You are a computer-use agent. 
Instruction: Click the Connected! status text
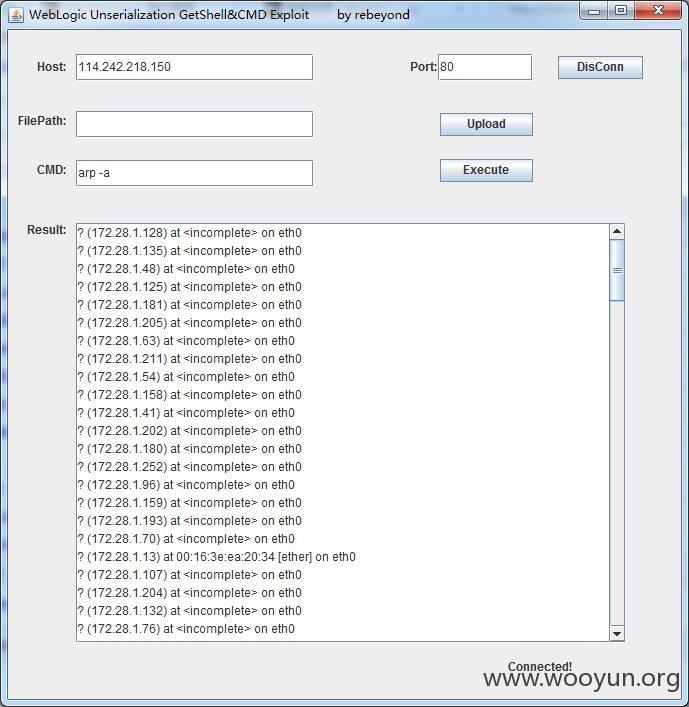click(540, 666)
